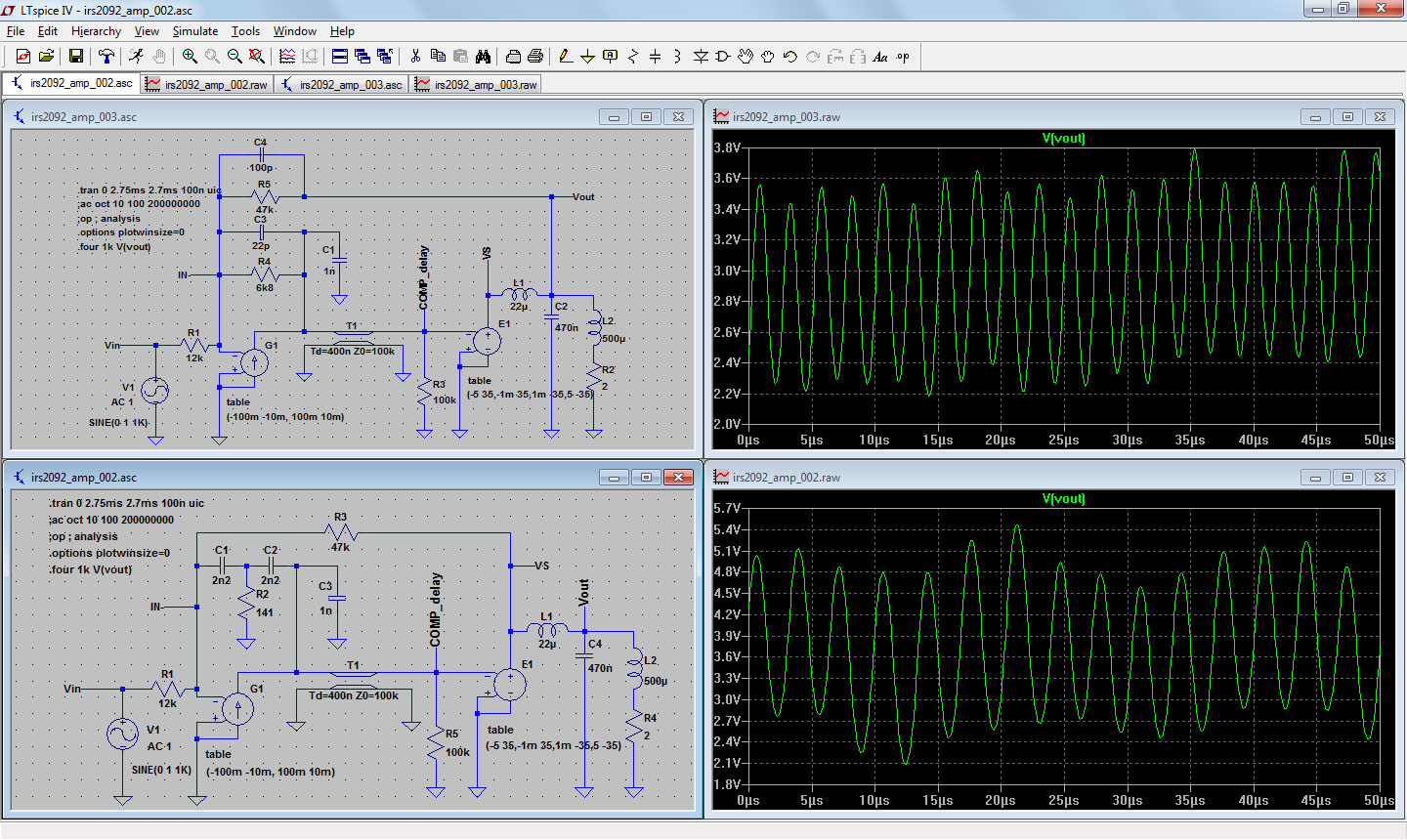The height and width of the screenshot is (840, 1407).
Task: Select capacitor C4 100p in amp_003 schematic
Action: pyautogui.click(x=261, y=154)
